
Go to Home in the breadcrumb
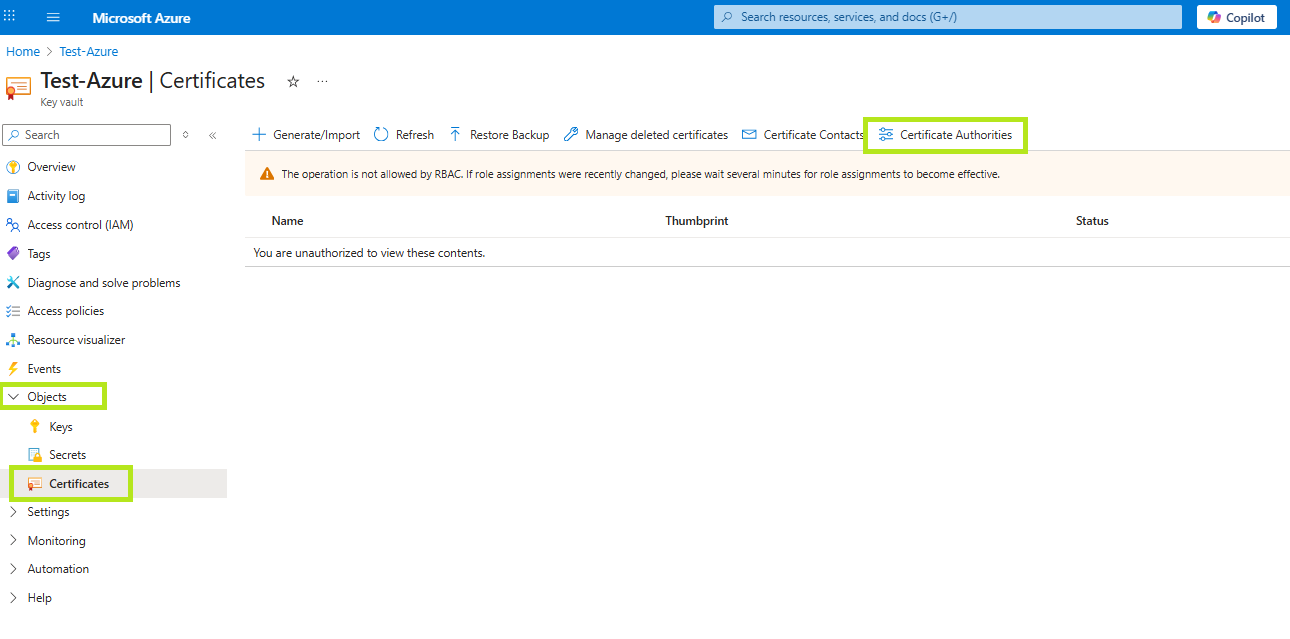pyautogui.click(x=23, y=52)
